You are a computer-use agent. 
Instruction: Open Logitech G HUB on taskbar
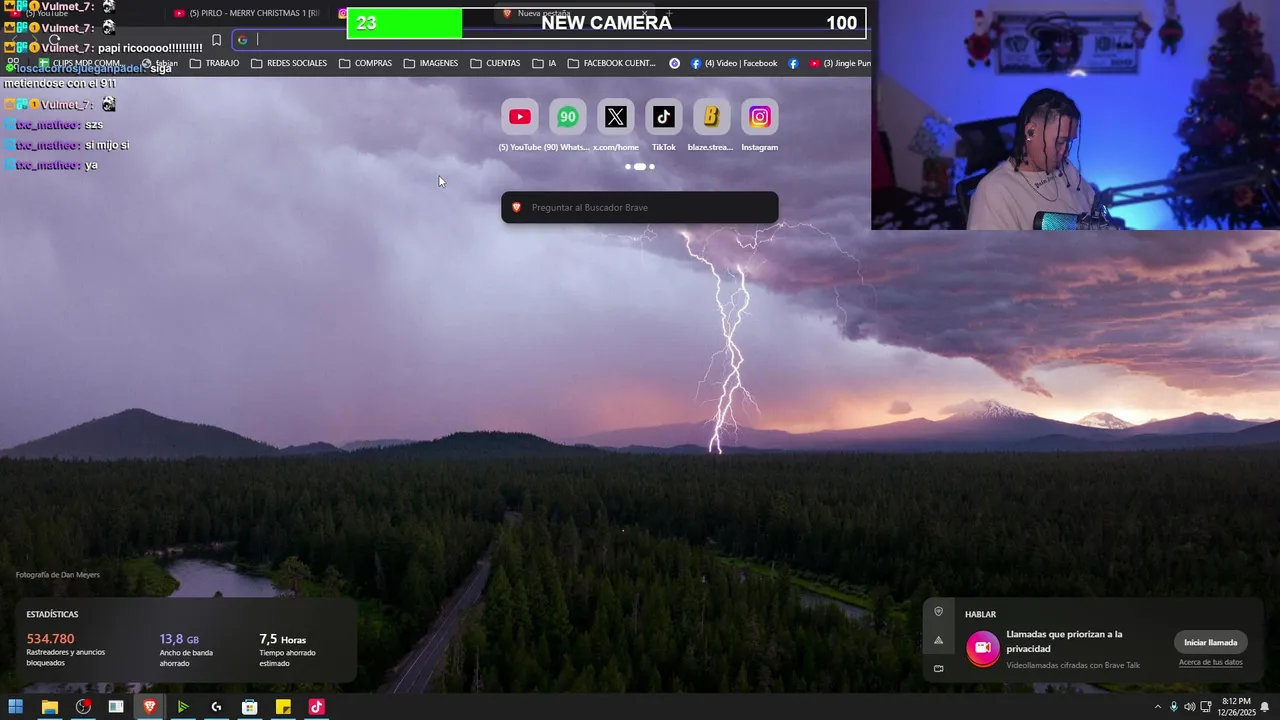216,707
